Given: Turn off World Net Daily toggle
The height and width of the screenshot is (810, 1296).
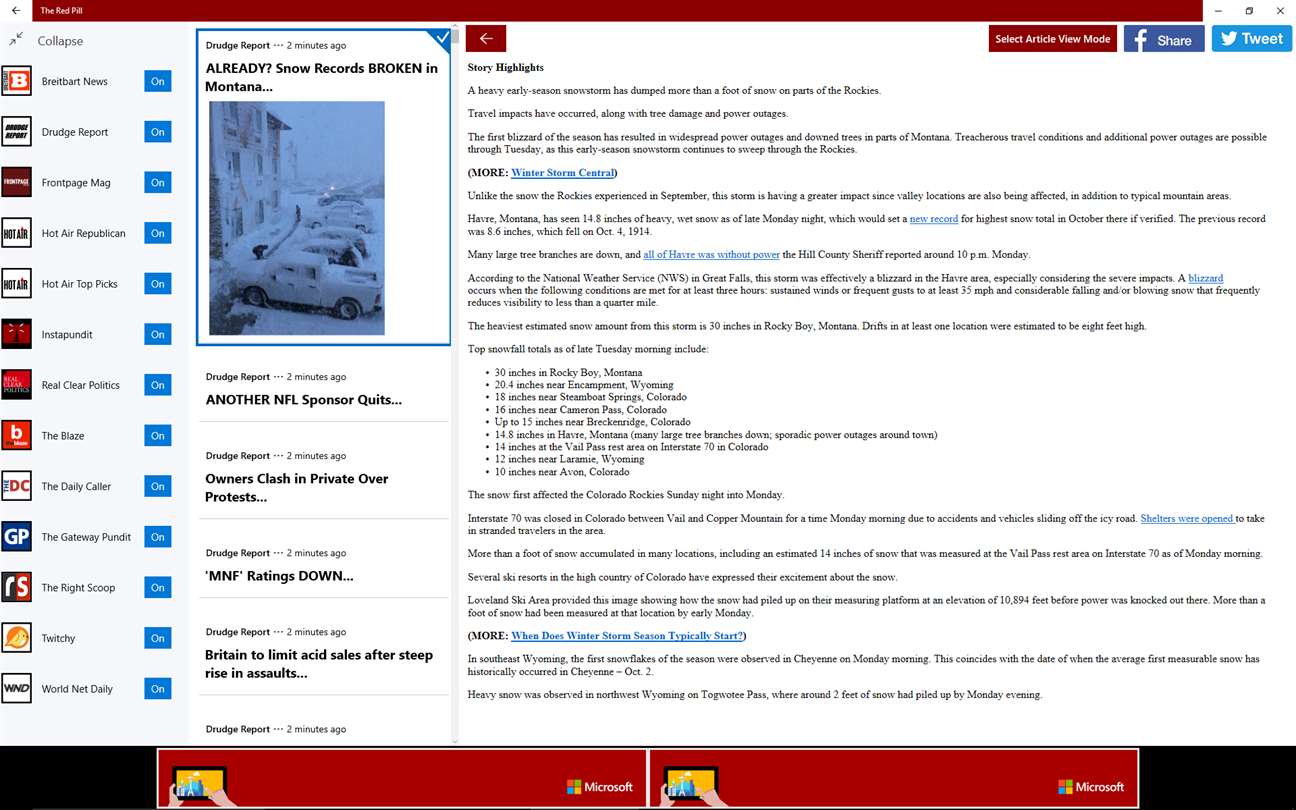Looking at the screenshot, I should 158,689.
